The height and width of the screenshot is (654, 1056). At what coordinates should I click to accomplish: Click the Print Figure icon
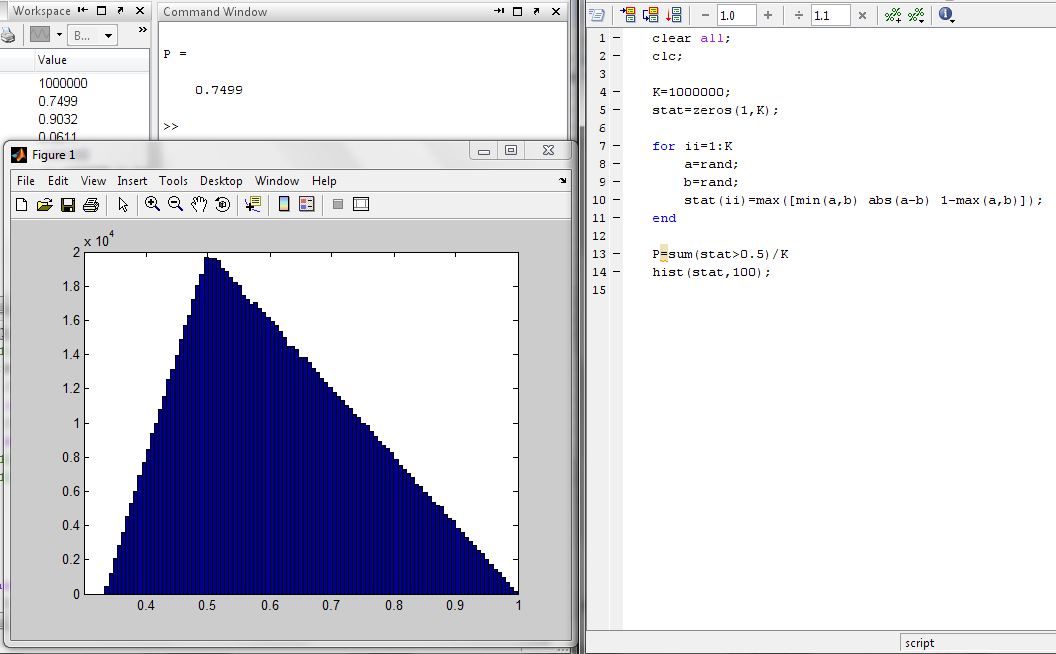click(91, 204)
